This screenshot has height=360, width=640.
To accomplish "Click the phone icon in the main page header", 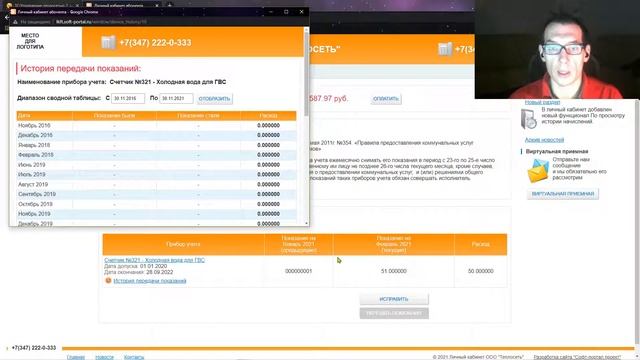I will click(445, 49).
